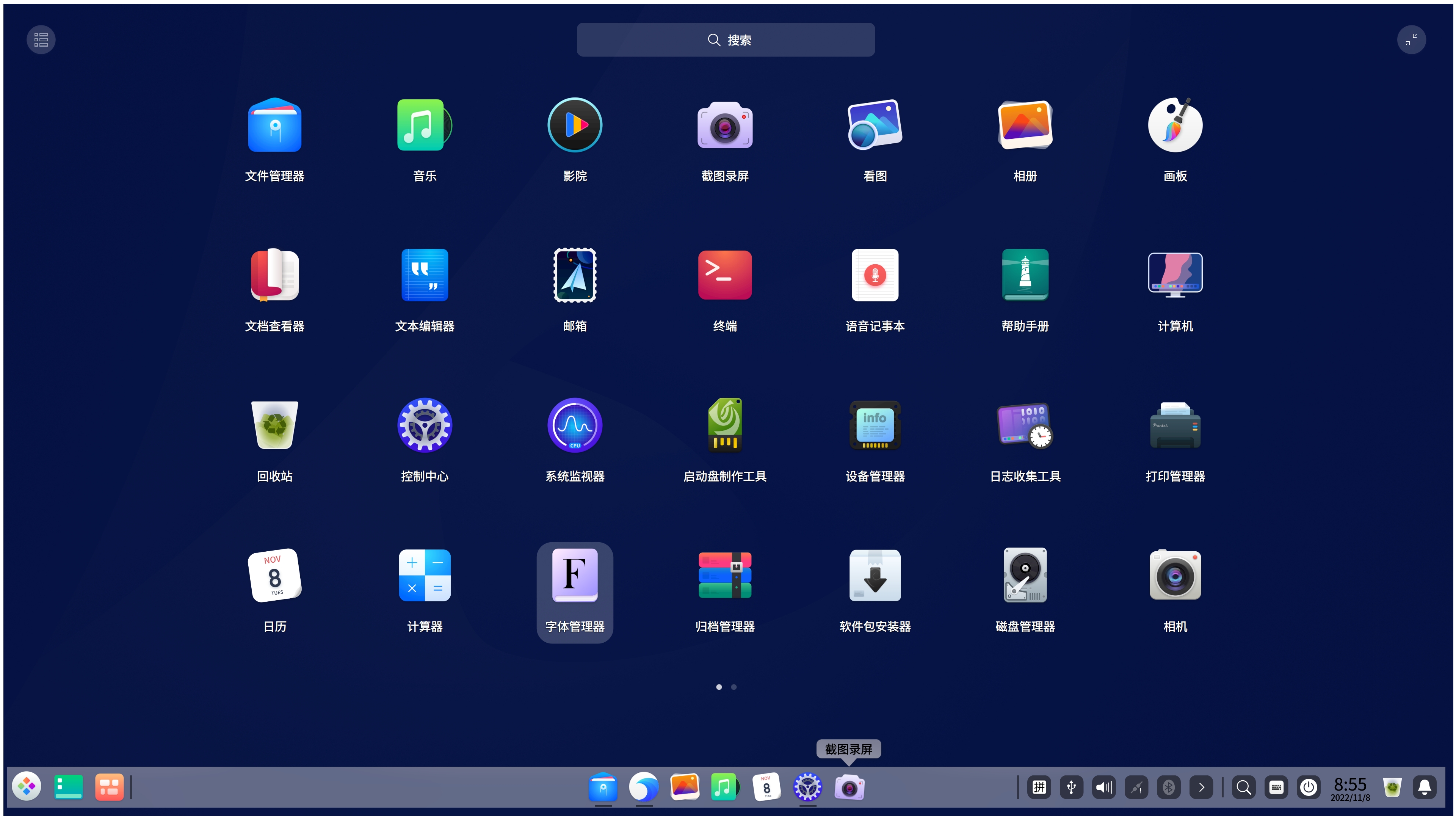Open 磁盘管理器 disk manager

click(x=1025, y=576)
